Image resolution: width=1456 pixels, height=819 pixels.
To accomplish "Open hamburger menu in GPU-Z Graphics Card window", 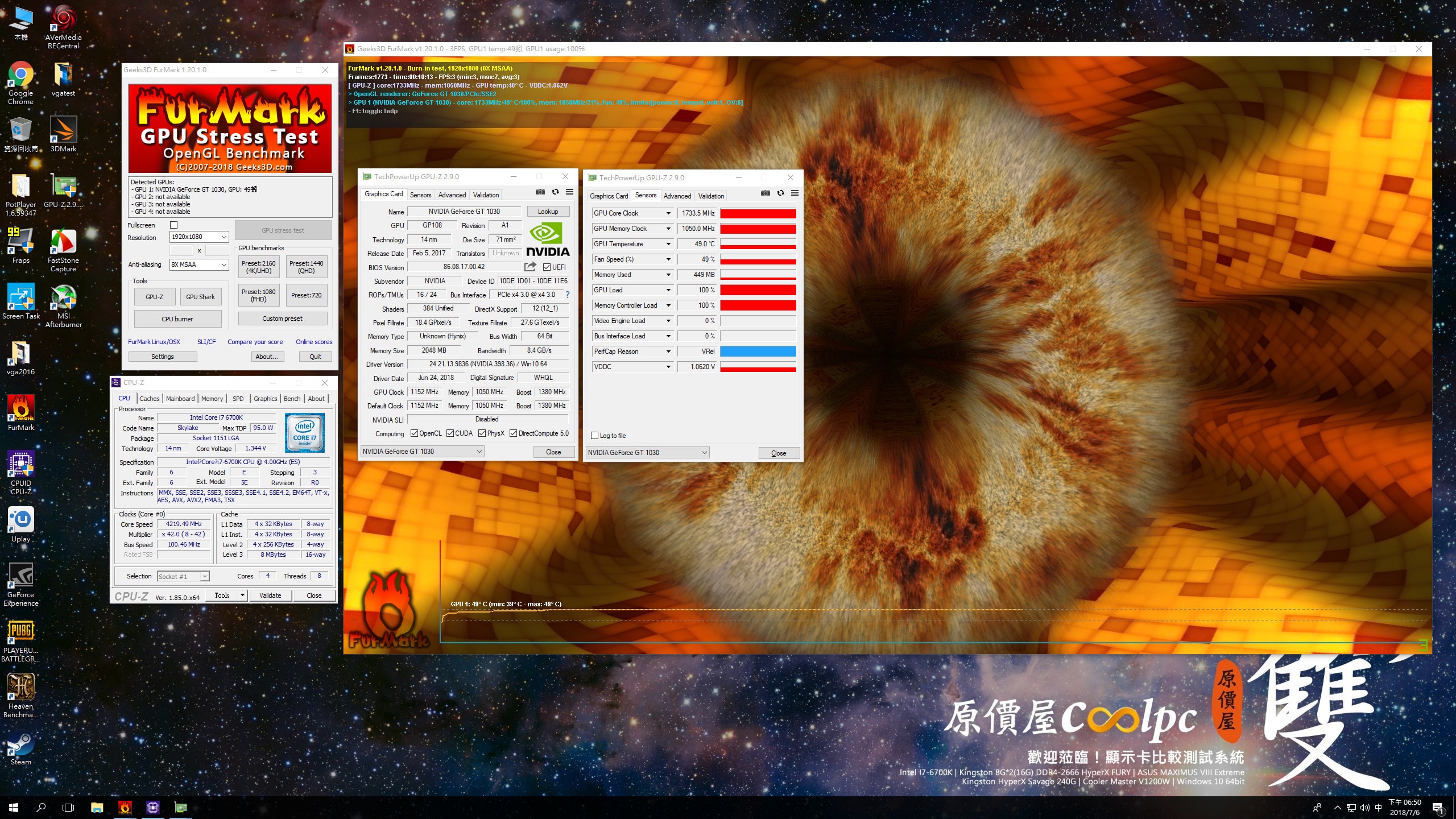I will (x=569, y=192).
